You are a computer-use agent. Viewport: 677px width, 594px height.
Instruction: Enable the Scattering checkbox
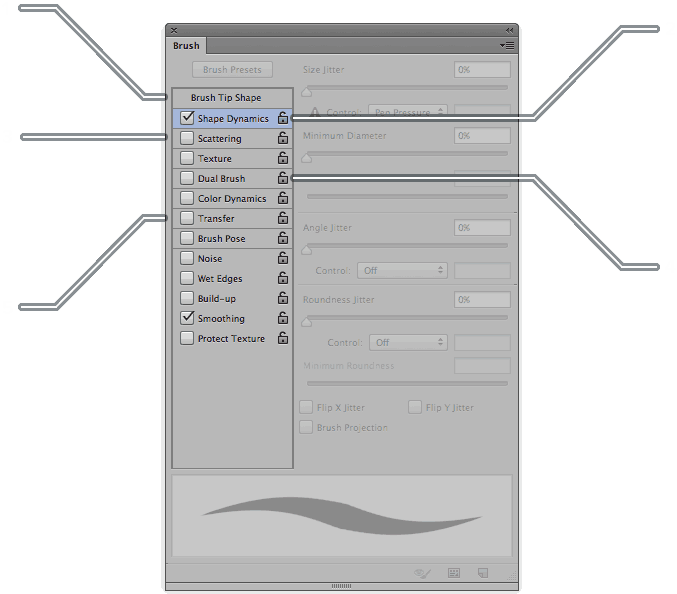187,138
